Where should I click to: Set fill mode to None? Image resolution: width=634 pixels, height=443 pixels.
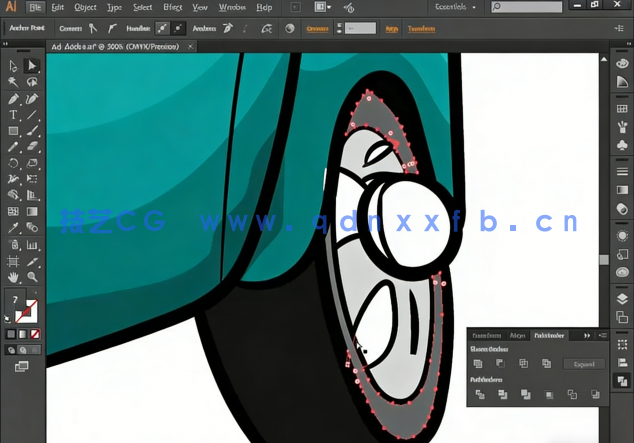point(35,334)
